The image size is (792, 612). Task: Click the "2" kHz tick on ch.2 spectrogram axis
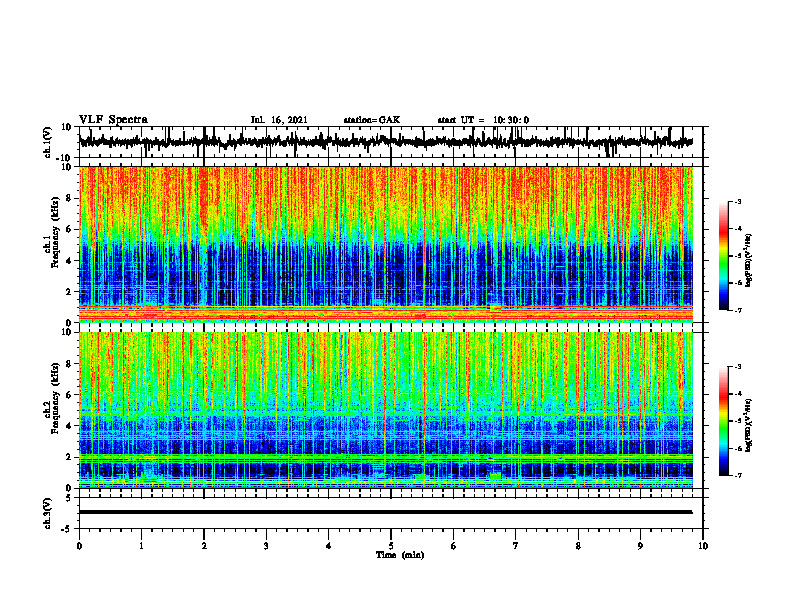pyautogui.click(x=69, y=457)
